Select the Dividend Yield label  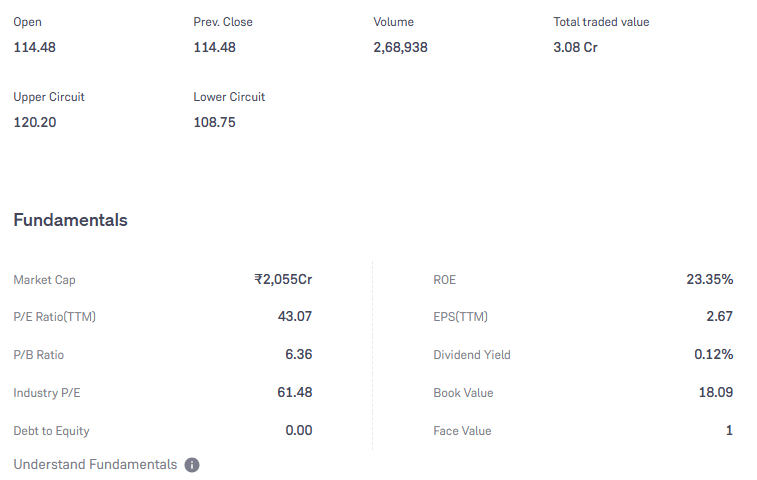coord(472,355)
